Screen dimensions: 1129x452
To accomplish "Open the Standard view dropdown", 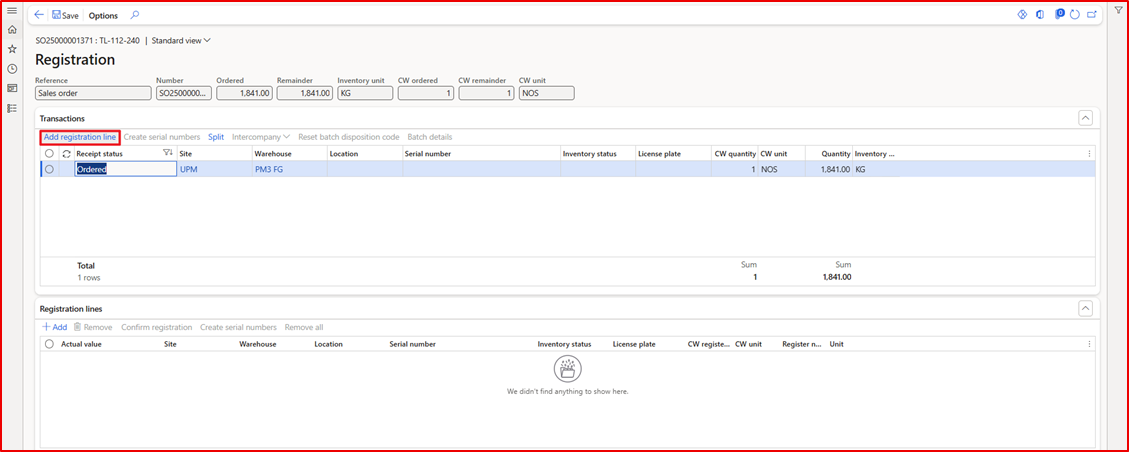I will pyautogui.click(x=181, y=41).
